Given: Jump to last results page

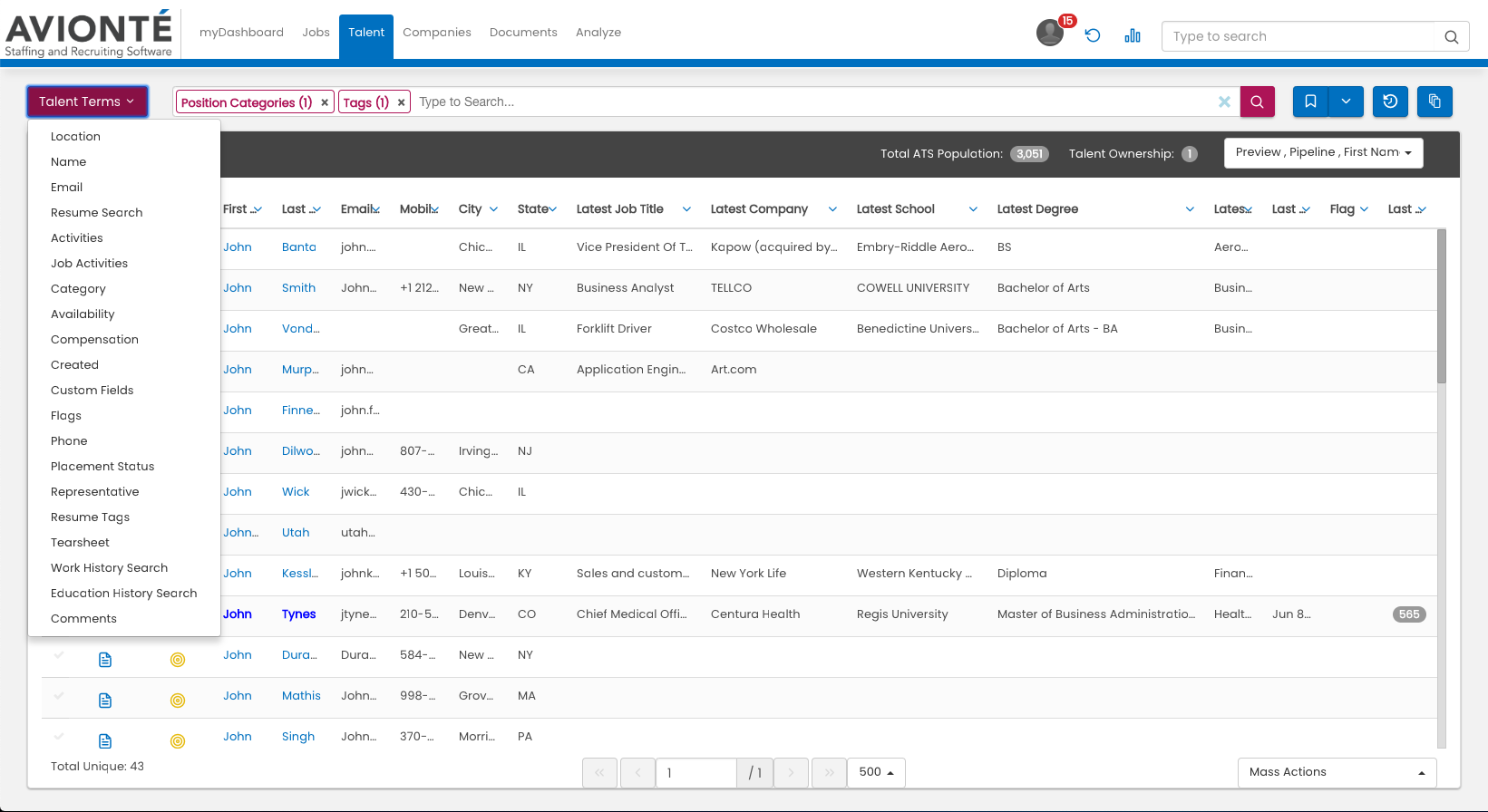Looking at the screenshot, I should tap(829, 773).
